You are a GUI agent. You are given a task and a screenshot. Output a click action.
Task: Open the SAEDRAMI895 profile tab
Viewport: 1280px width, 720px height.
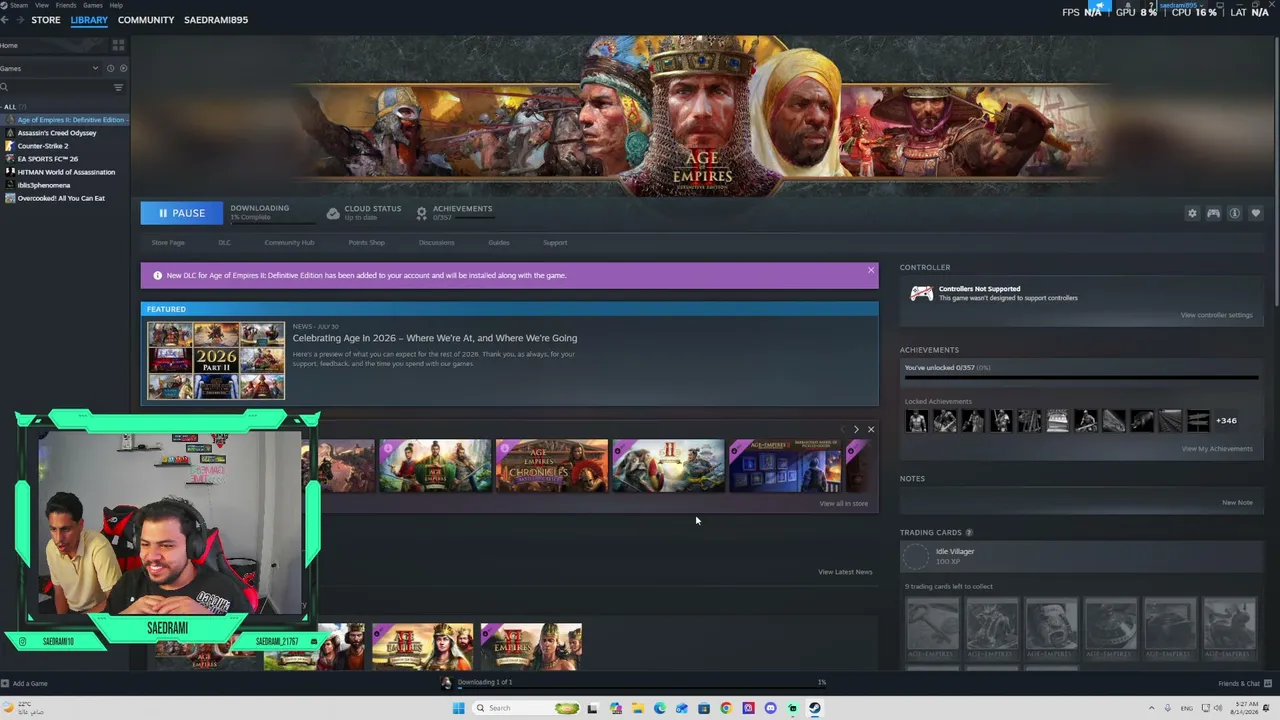tap(216, 20)
